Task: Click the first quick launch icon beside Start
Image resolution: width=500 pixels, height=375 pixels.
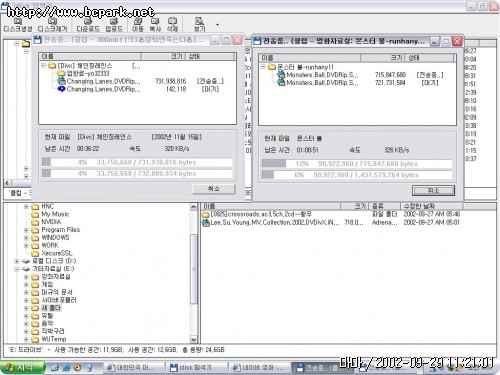Action: [55, 368]
